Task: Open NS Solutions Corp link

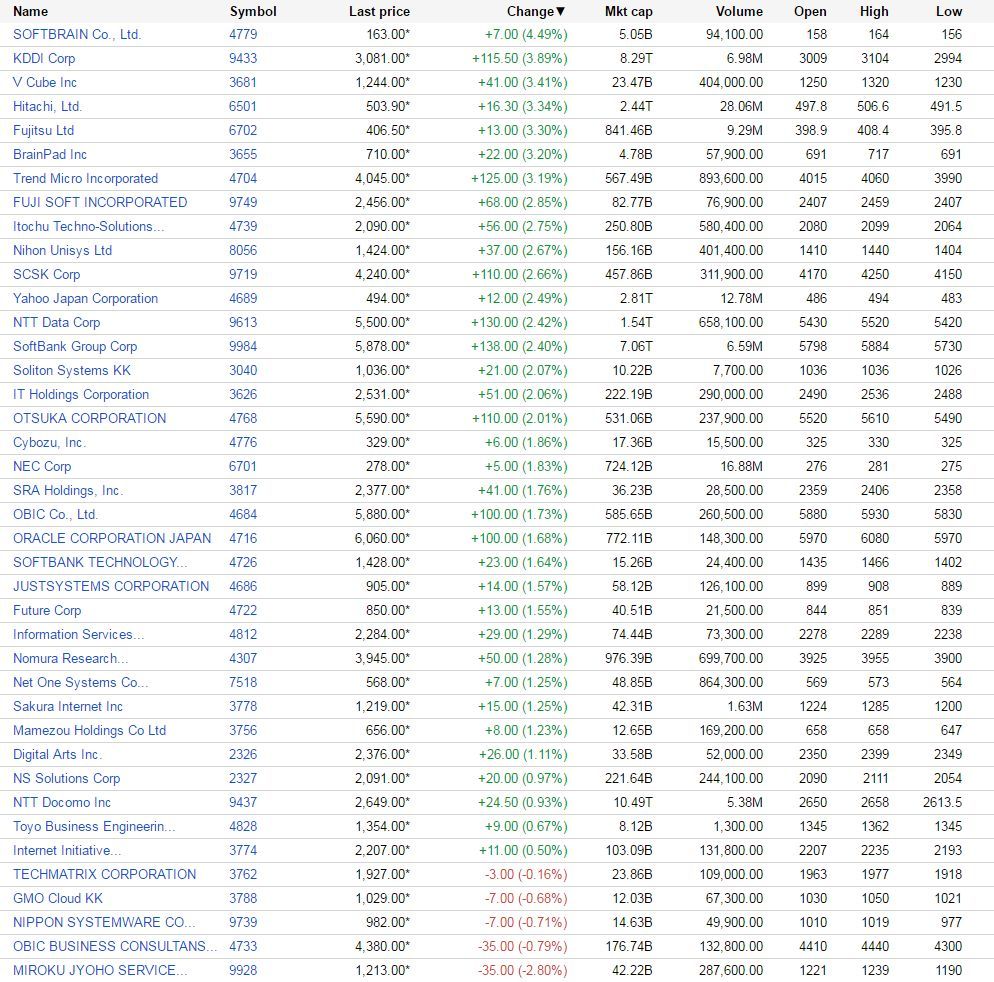Action: pos(67,779)
